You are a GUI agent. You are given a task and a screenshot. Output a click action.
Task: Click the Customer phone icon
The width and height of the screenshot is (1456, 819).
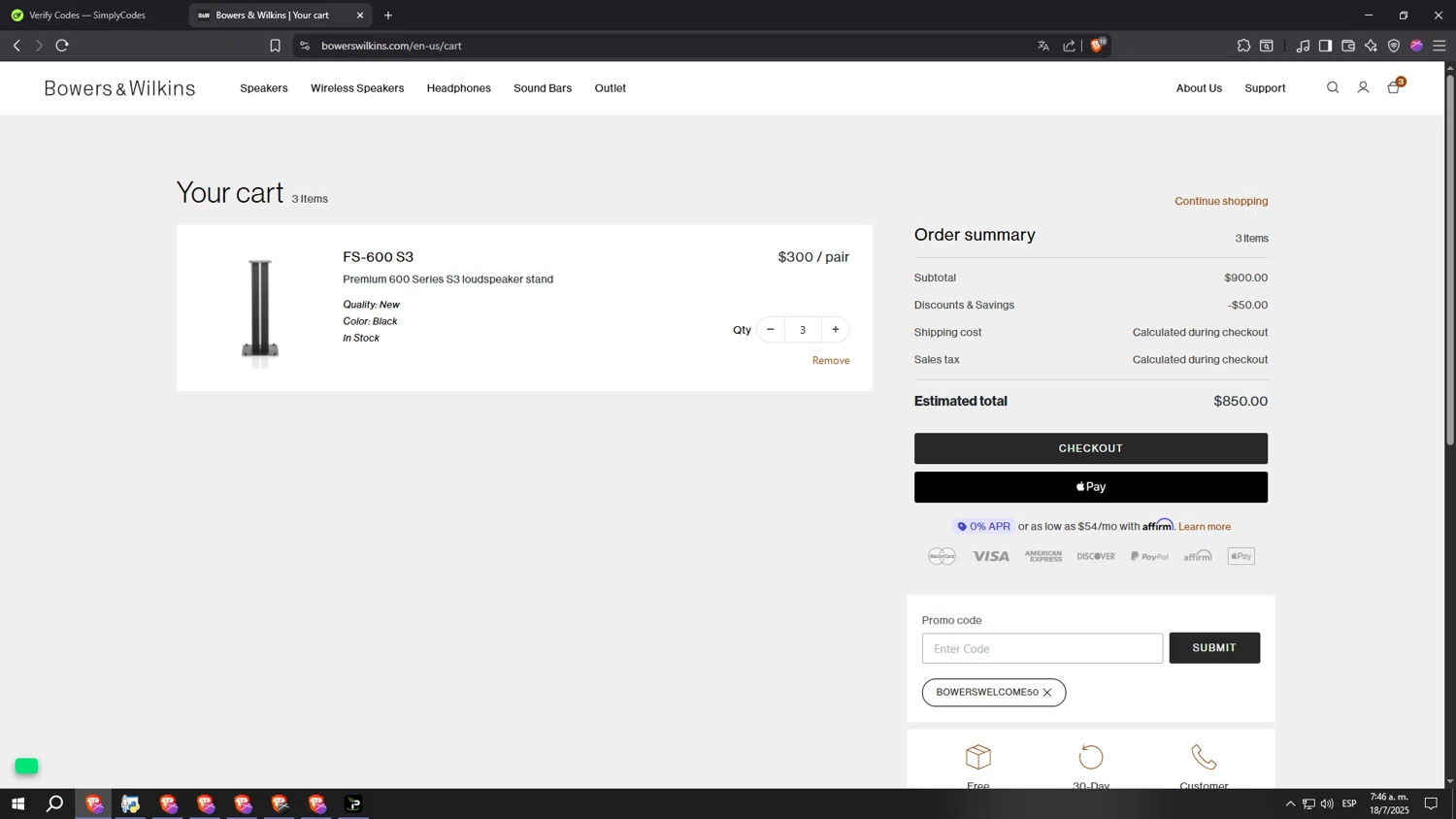coord(1204,757)
